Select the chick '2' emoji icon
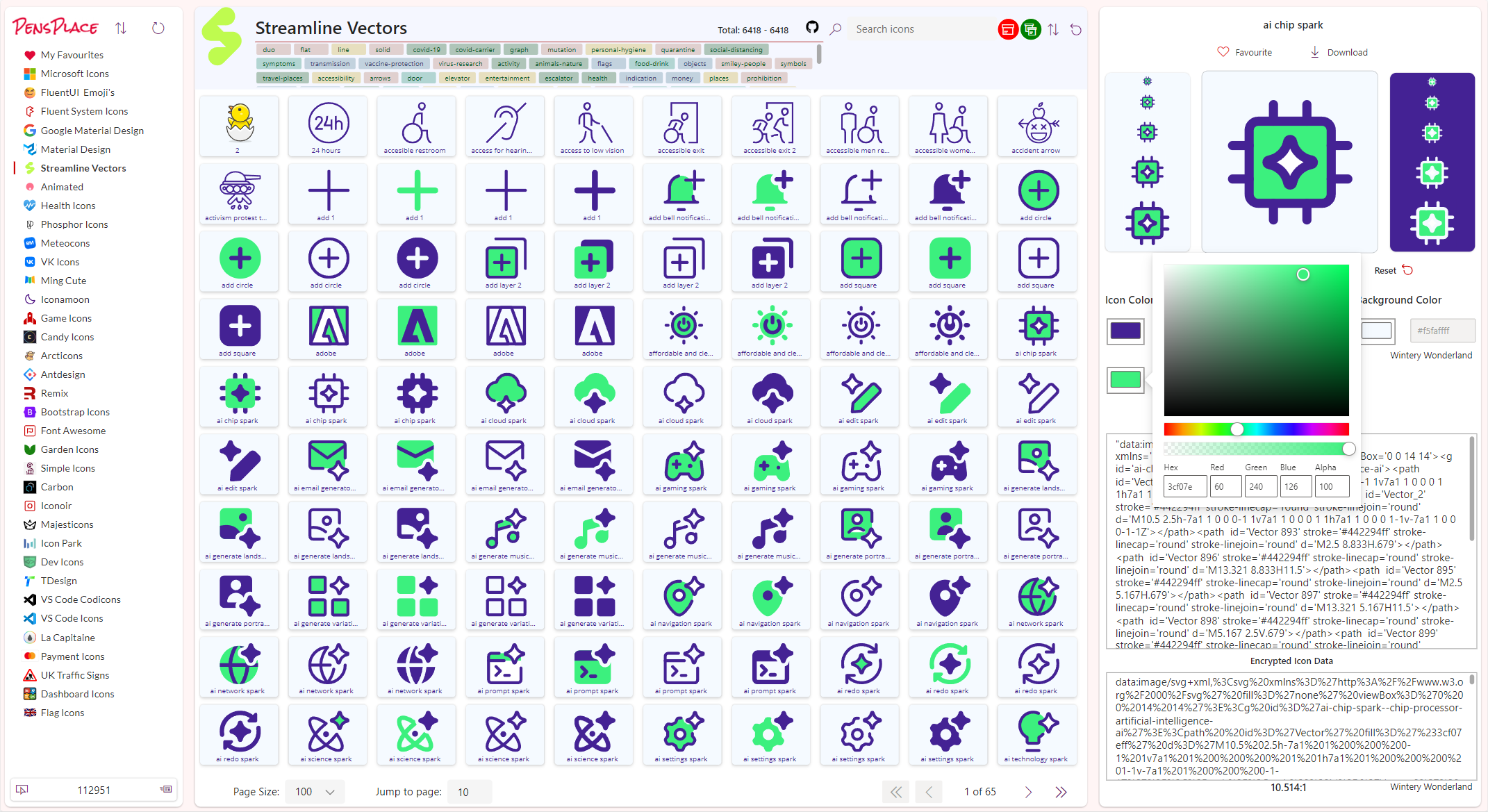This screenshot has width=1488, height=812. (x=239, y=127)
